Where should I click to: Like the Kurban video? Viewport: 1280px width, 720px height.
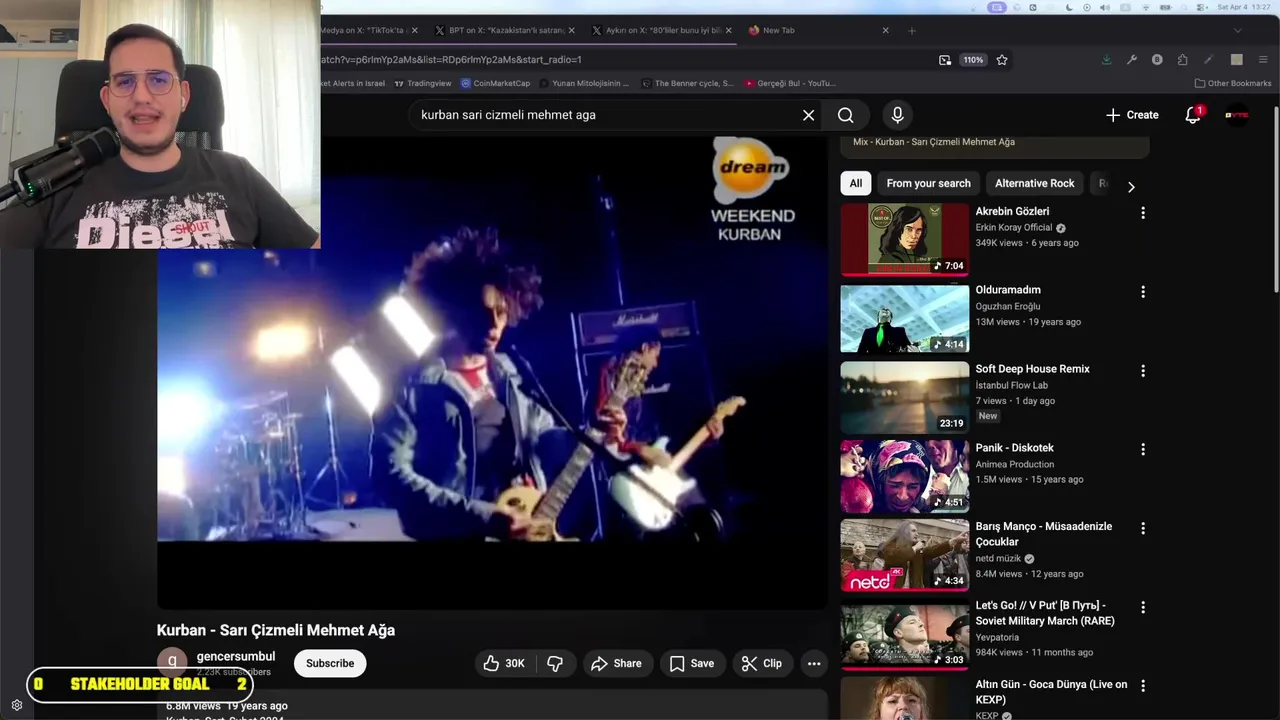click(504, 663)
